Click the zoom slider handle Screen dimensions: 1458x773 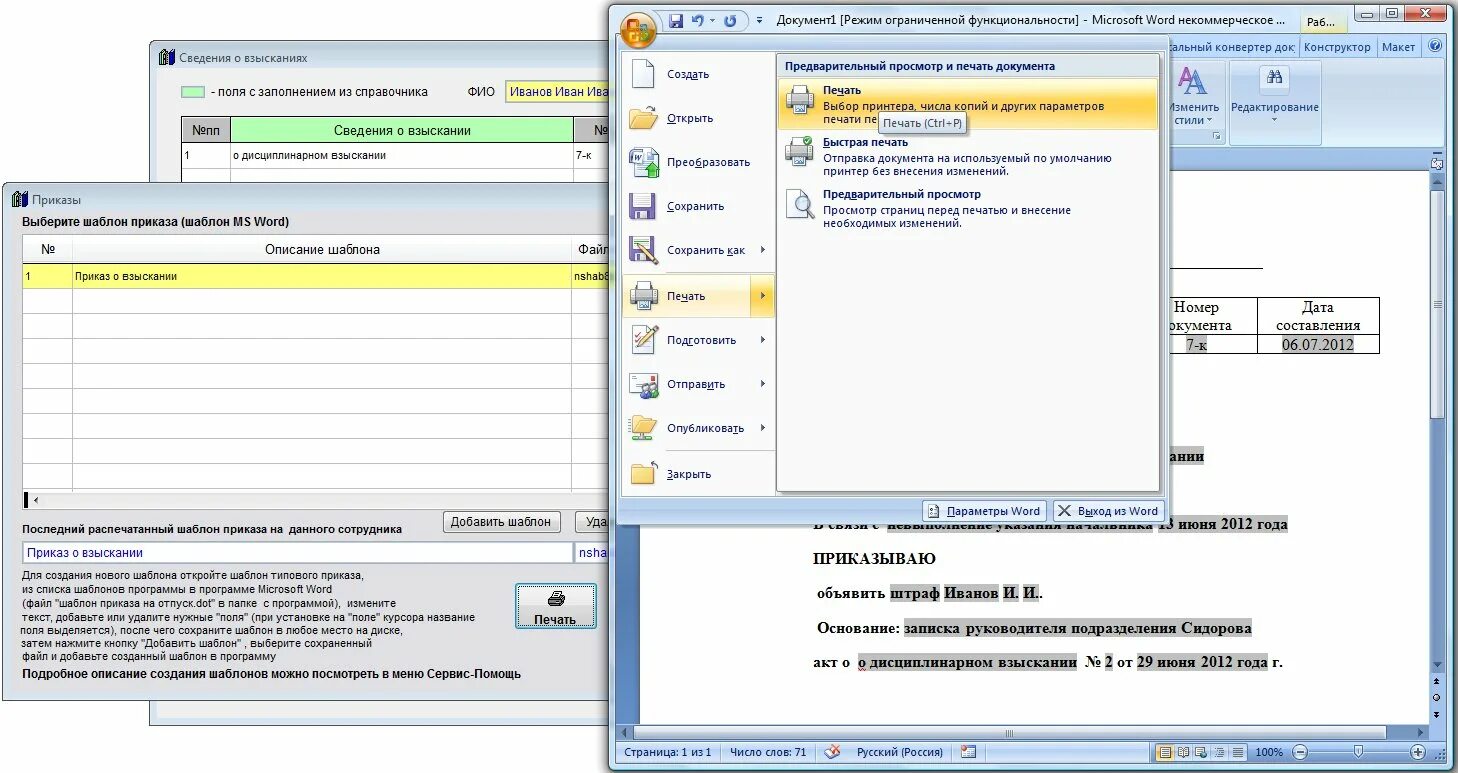(1357, 752)
